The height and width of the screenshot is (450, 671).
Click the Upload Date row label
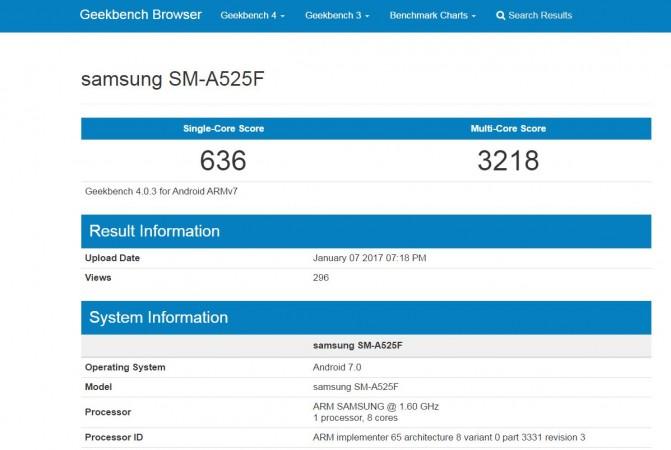(112, 258)
